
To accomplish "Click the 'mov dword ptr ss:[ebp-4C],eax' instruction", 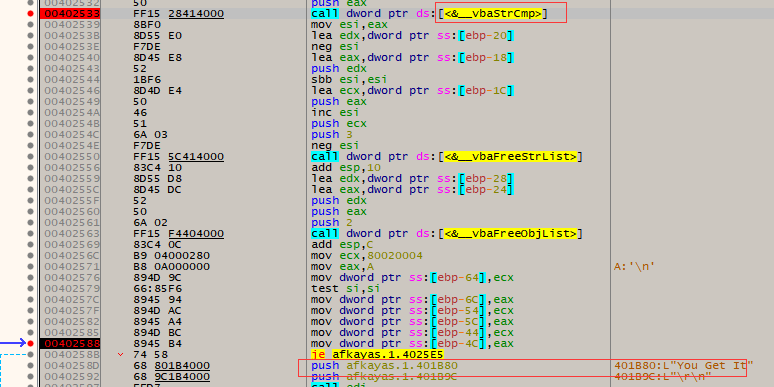I will (x=413, y=344).
